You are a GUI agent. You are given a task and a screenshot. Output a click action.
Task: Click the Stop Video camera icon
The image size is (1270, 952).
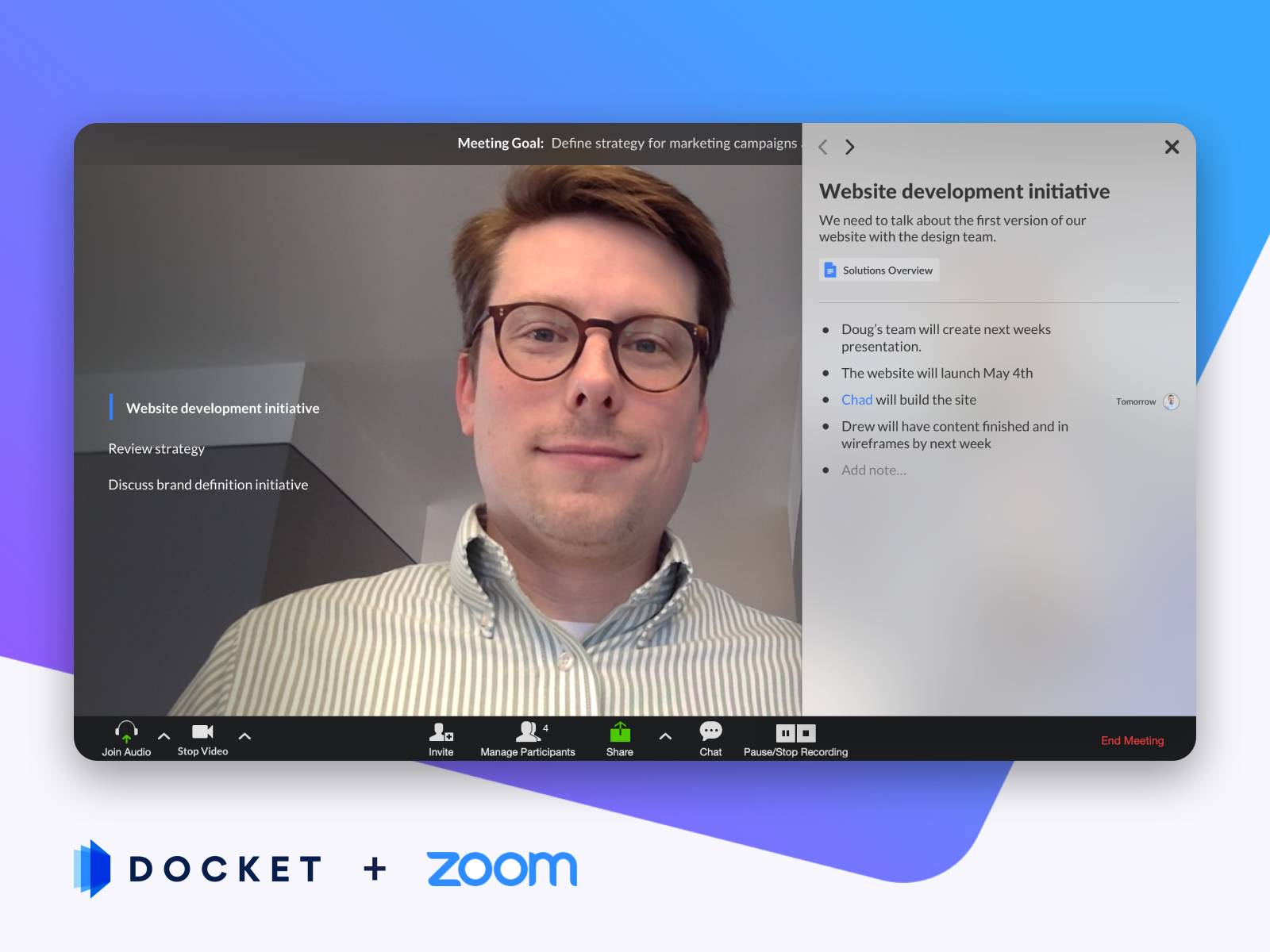tap(202, 731)
